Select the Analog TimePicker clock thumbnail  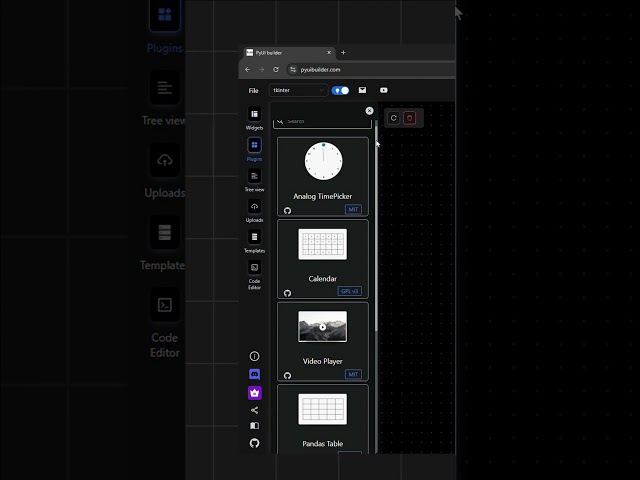pyautogui.click(x=323, y=161)
